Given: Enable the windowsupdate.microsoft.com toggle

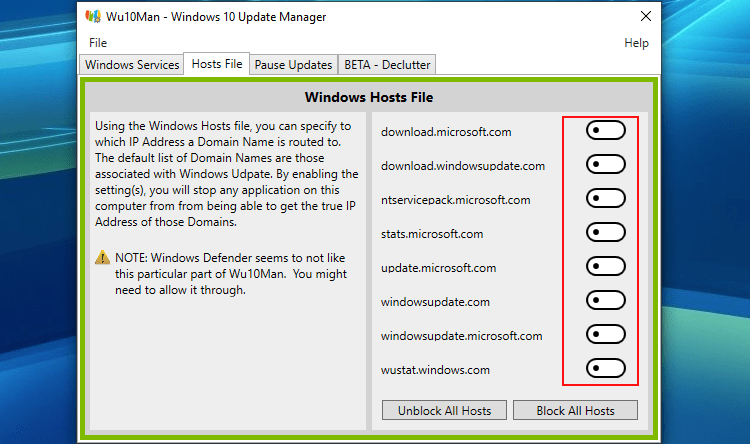Looking at the screenshot, I should click(606, 334).
